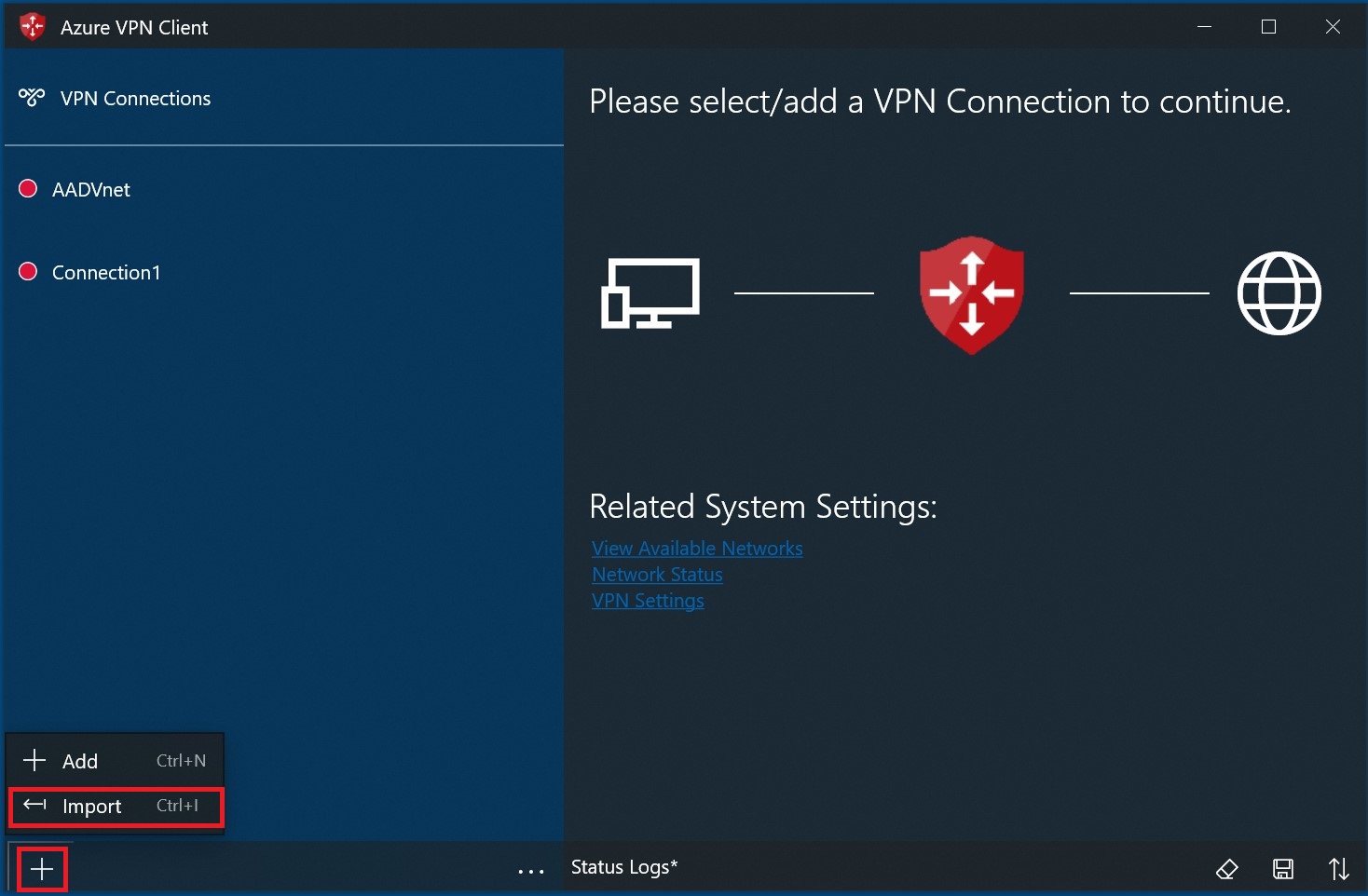Image resolution: width=1368 pixels, height=896 pixels.
Task: Click the red shield VPN gateway graphic
Action: pos(972,294)
